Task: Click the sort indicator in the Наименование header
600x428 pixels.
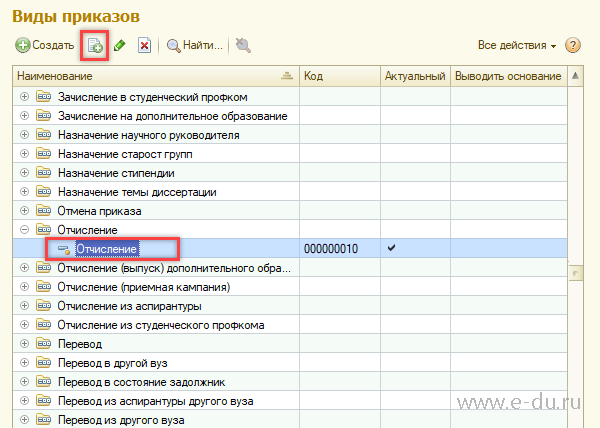Action: point(287,77)
